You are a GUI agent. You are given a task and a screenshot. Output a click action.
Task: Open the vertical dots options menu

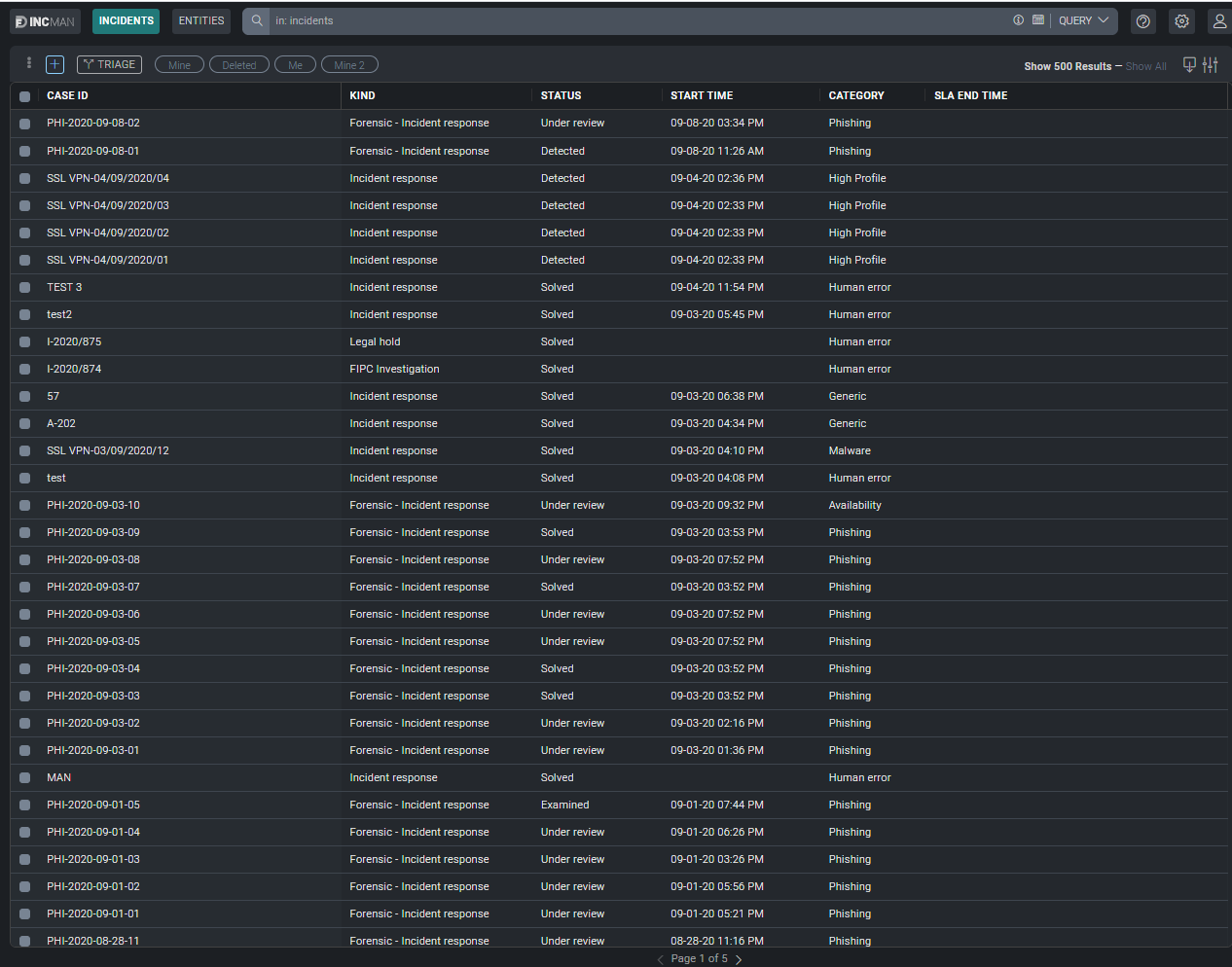tap(29, 63)
